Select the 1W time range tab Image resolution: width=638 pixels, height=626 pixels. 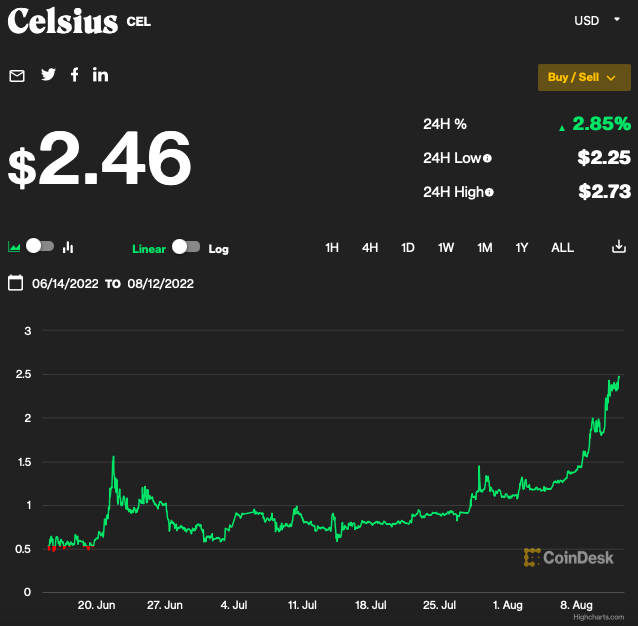(446, 247)
